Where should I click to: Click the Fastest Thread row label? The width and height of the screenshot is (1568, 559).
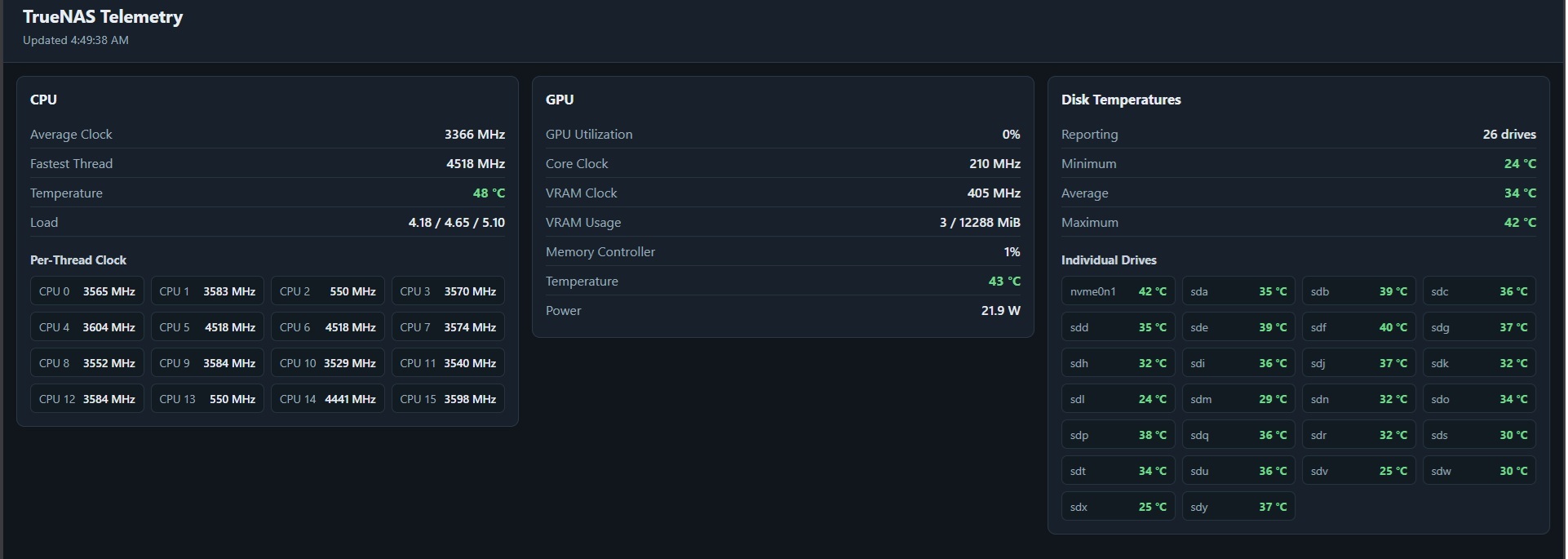71,164
